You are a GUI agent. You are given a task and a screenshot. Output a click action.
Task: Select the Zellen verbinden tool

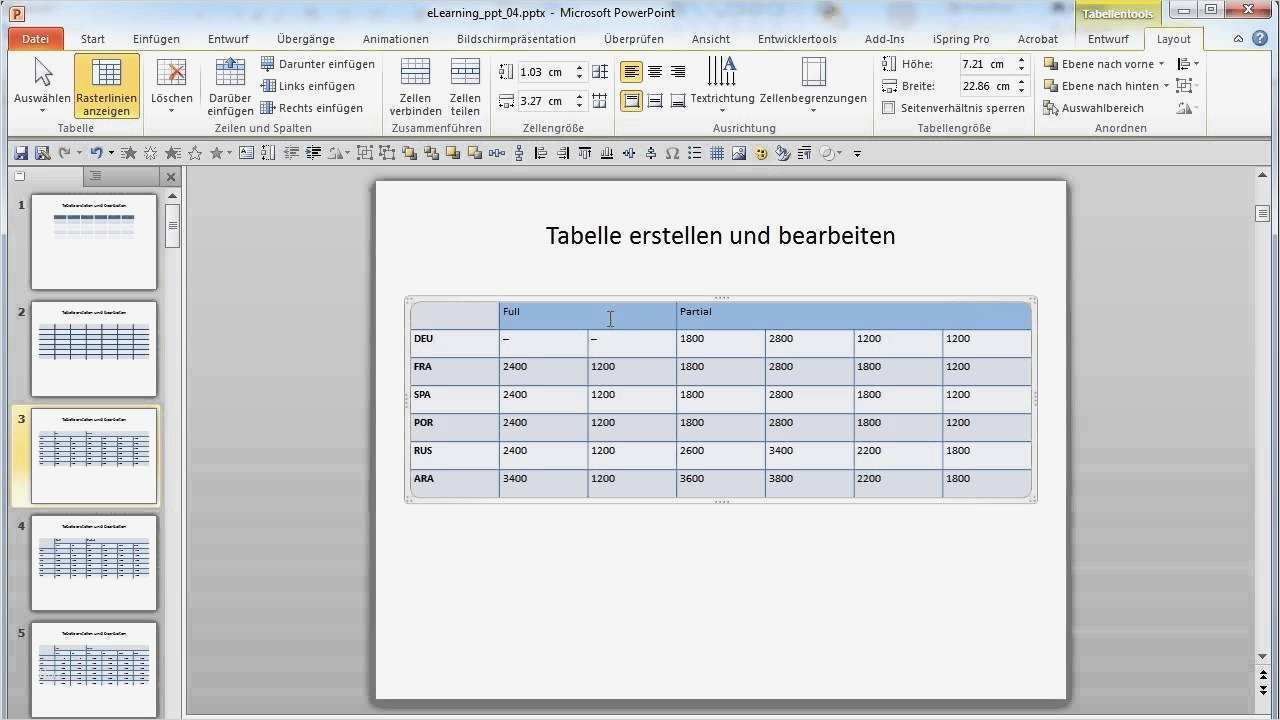[415, 86]
